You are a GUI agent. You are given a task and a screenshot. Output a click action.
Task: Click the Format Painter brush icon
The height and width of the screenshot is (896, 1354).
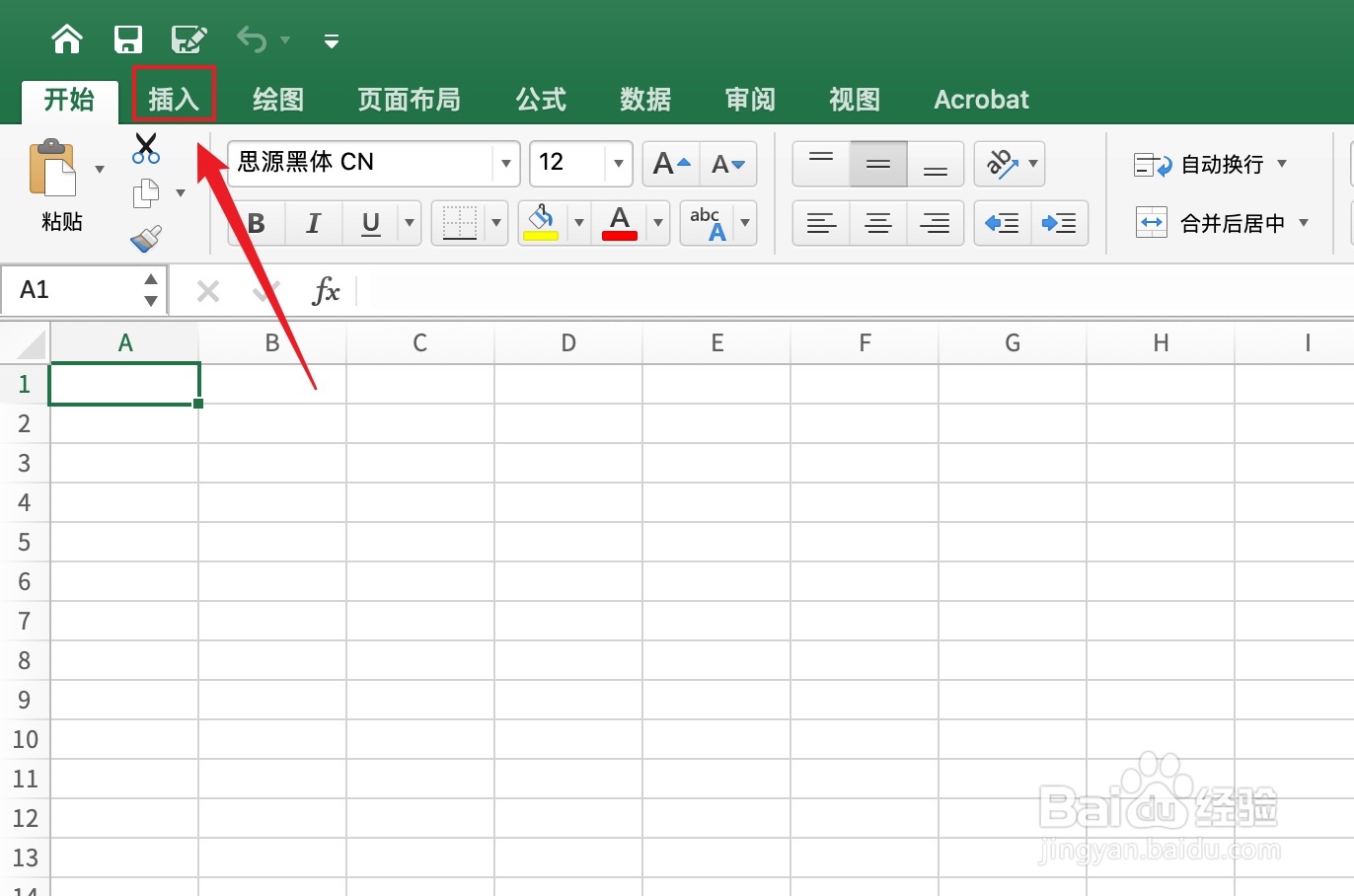146,239
